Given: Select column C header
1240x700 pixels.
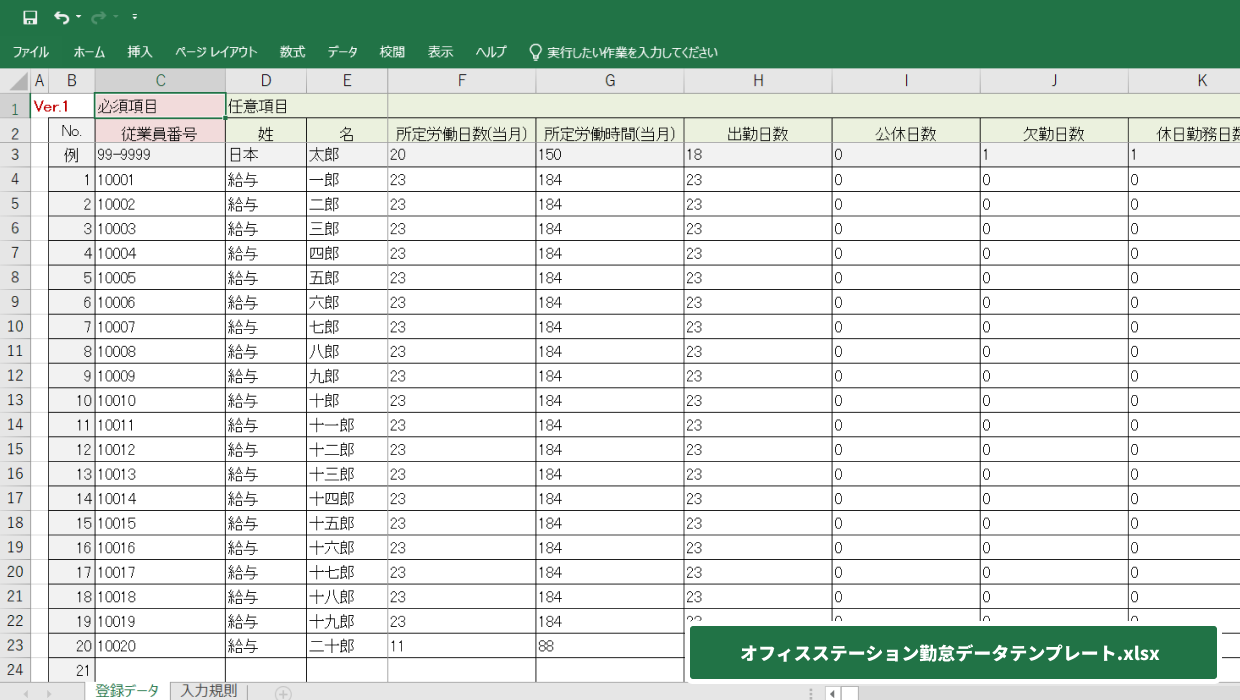Looking at the screenshot, I should 160,81.
